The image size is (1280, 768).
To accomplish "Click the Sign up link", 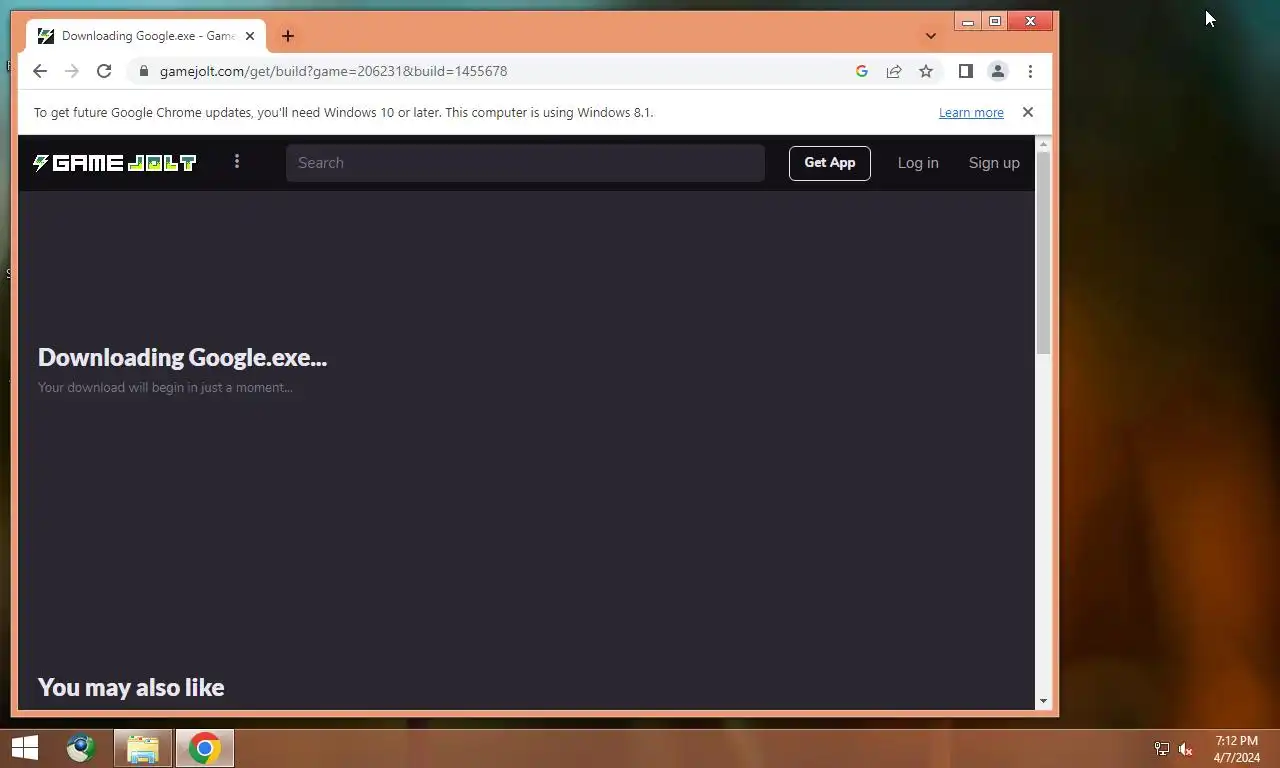I will [x=994, y=163].
